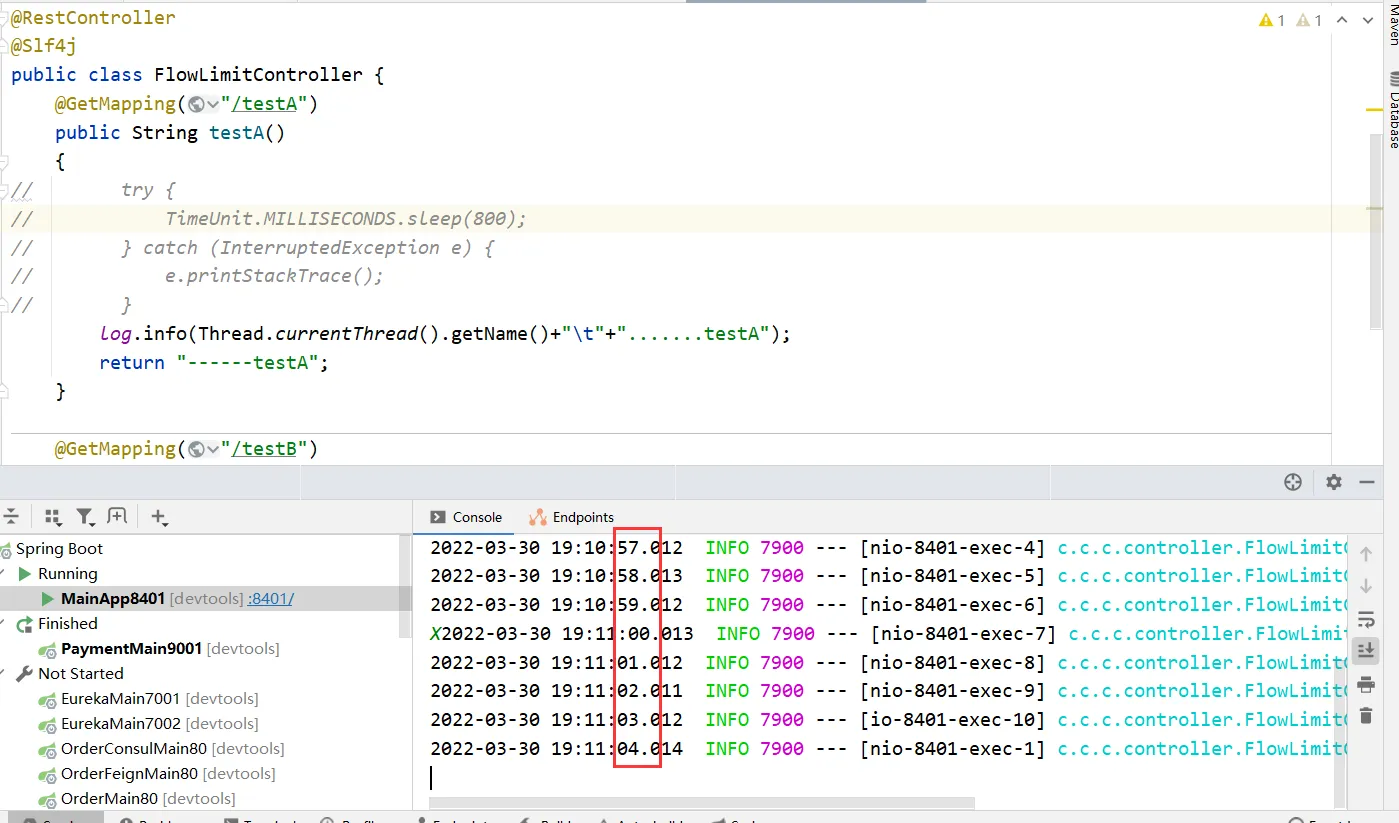Click the @Slf4j annotation
The image size is (1399, 823).
click(x=44, y=46)
